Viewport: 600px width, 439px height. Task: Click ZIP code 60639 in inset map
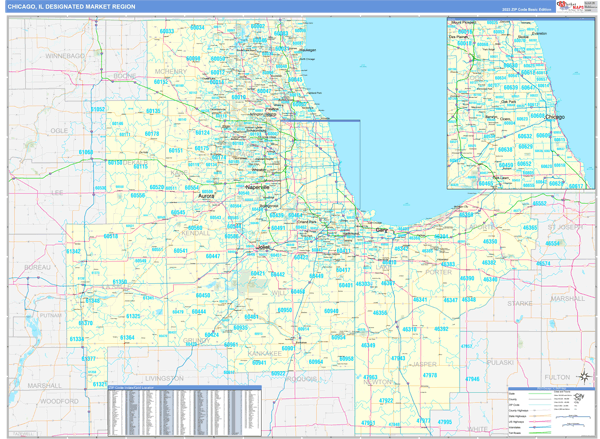coord(510,88)
